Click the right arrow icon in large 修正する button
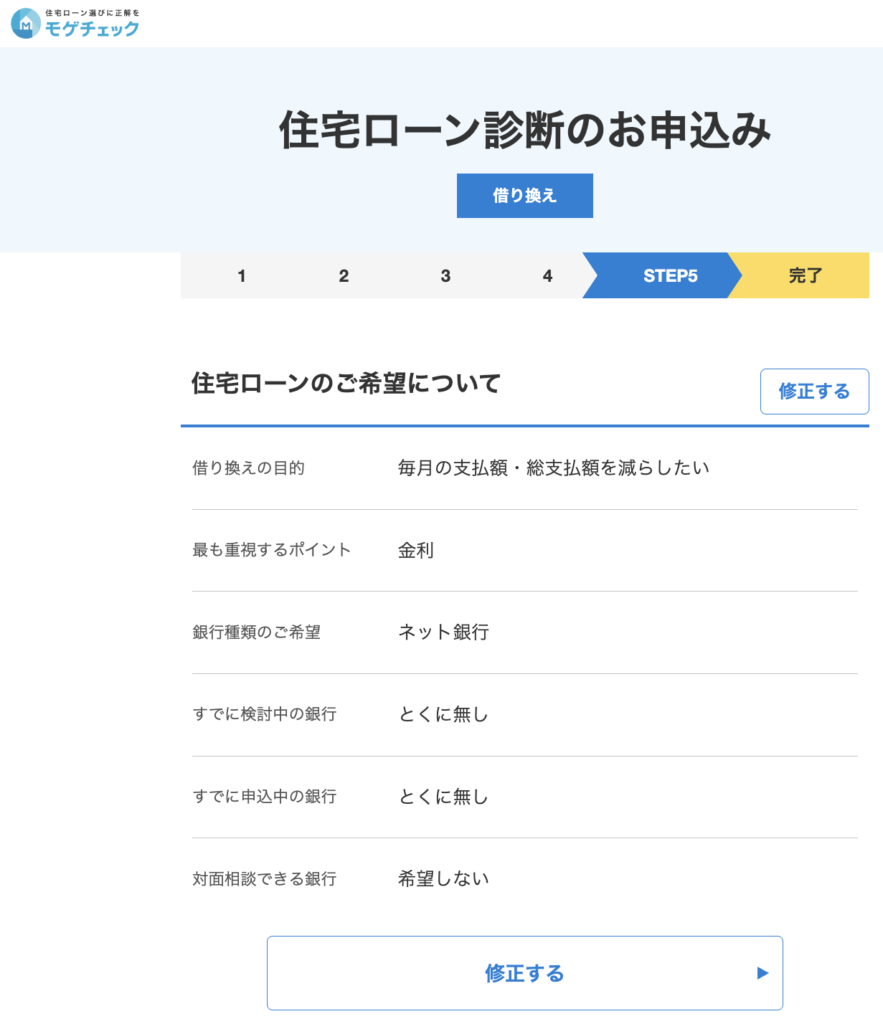The image size is (883, 1024). pos(762,973)
